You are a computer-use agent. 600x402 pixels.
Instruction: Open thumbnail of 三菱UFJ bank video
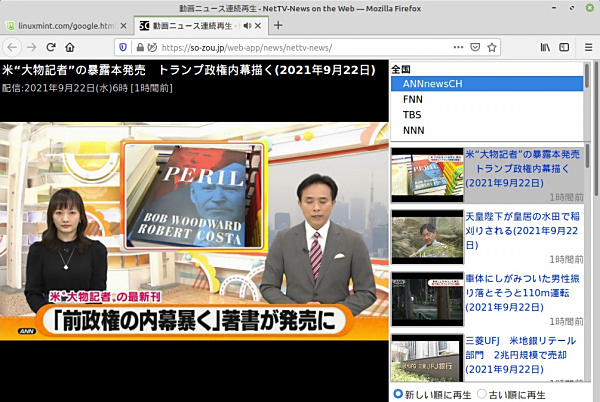point(427,358)
